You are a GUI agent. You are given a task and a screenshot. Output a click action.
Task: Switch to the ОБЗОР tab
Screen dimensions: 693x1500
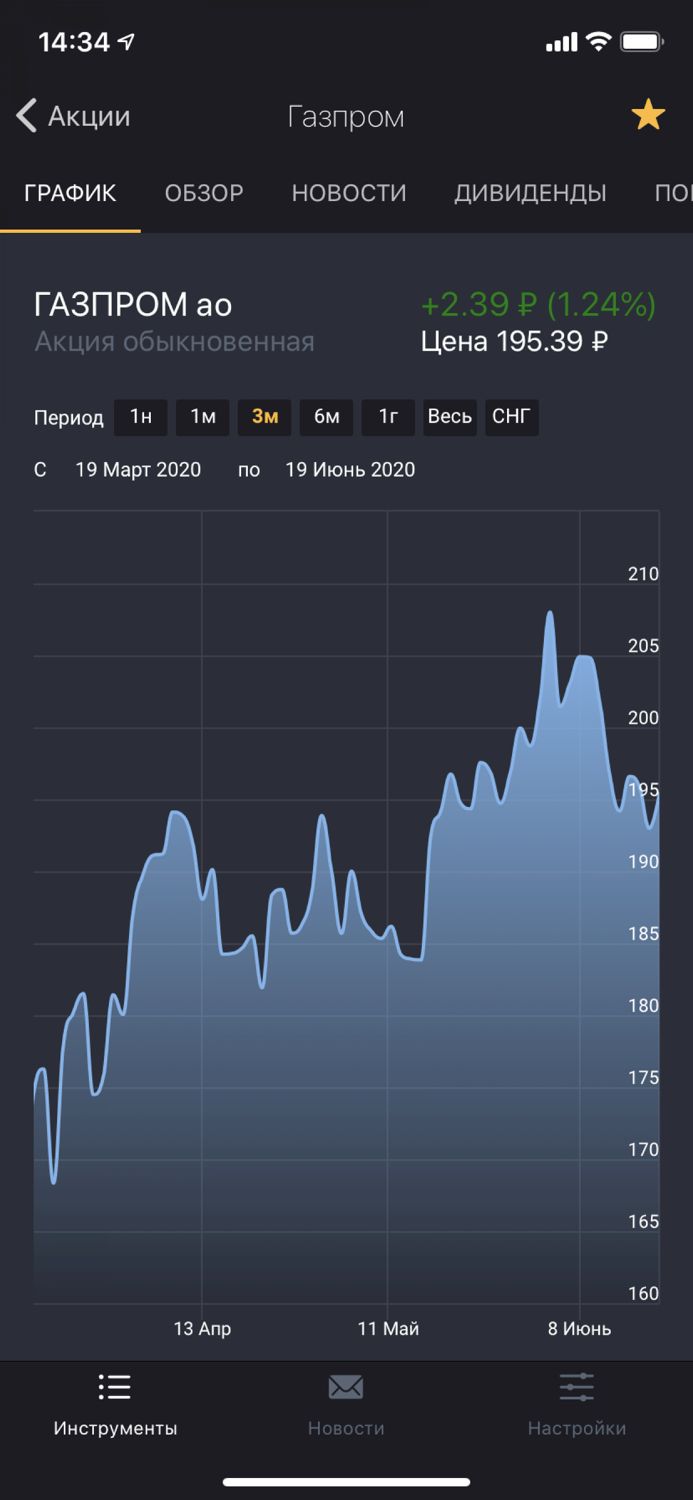click(204, 193)
